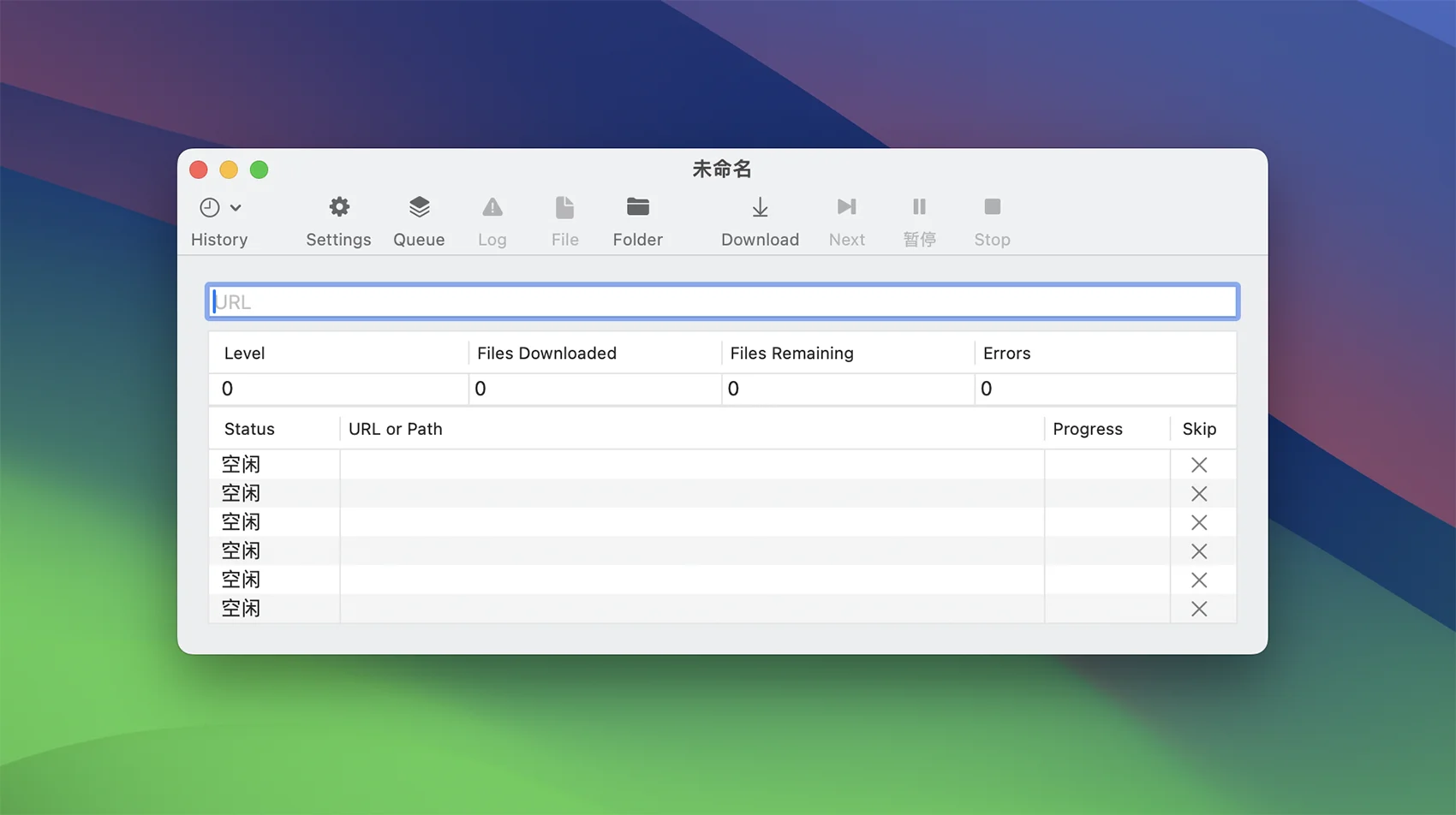
Task: Show the download Queue
Action: point(419,207)
